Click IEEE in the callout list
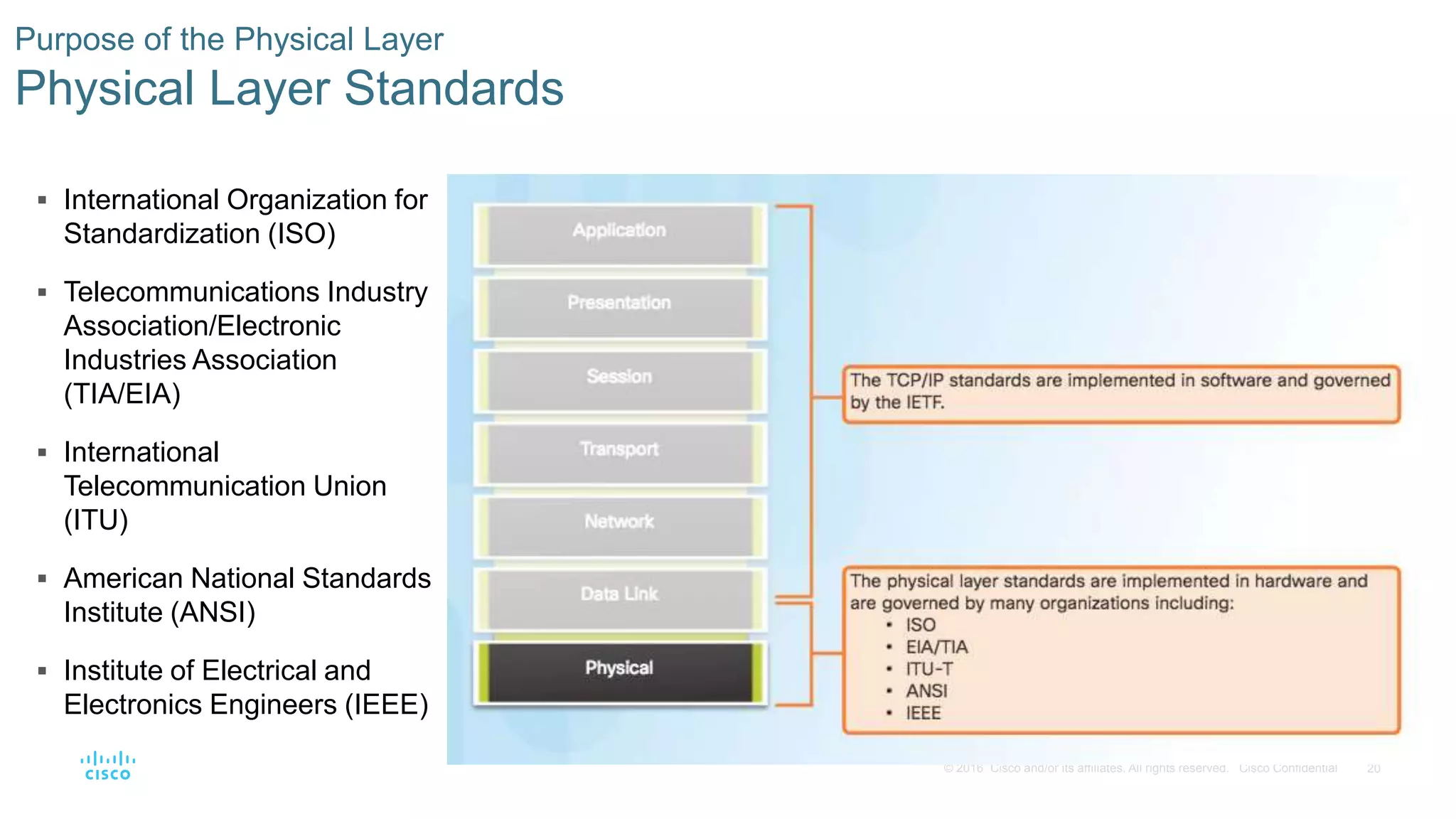Viewport: 1456px width, 819px height. pyautogui.click(x=923, y=713)
